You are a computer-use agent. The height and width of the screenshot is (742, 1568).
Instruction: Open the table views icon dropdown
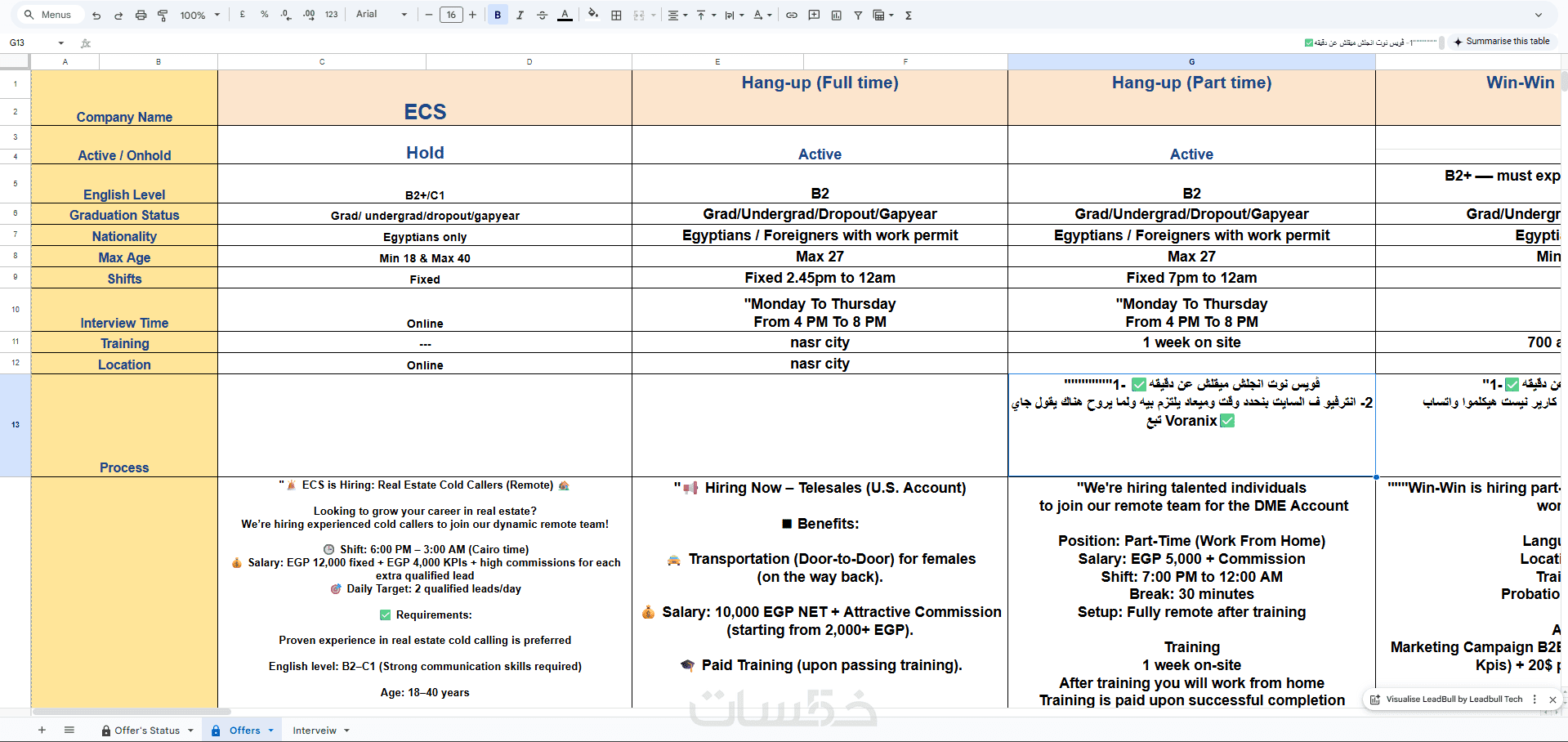click(883, 15)
